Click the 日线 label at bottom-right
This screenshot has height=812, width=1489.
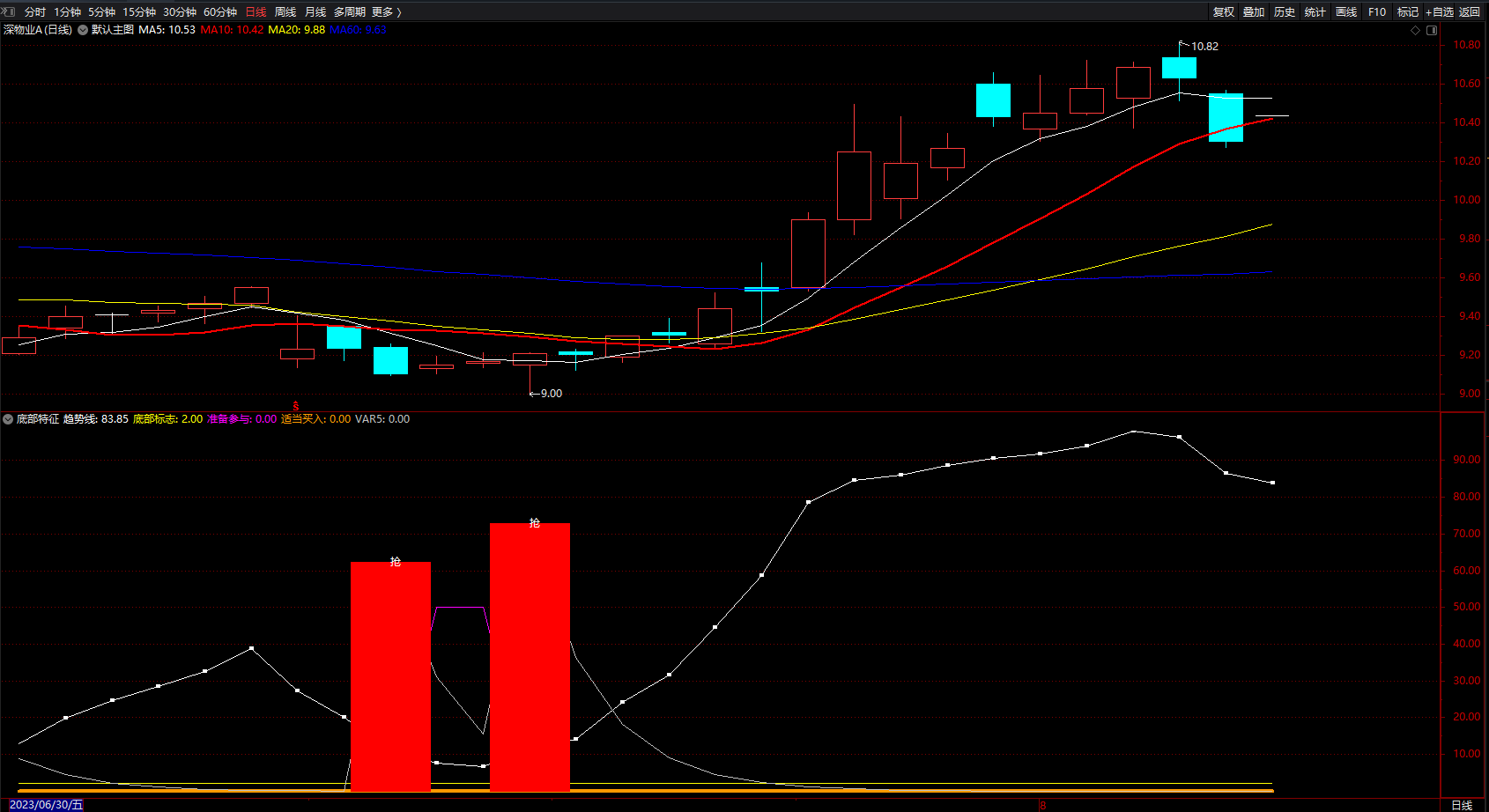[x=1462, y=805]
